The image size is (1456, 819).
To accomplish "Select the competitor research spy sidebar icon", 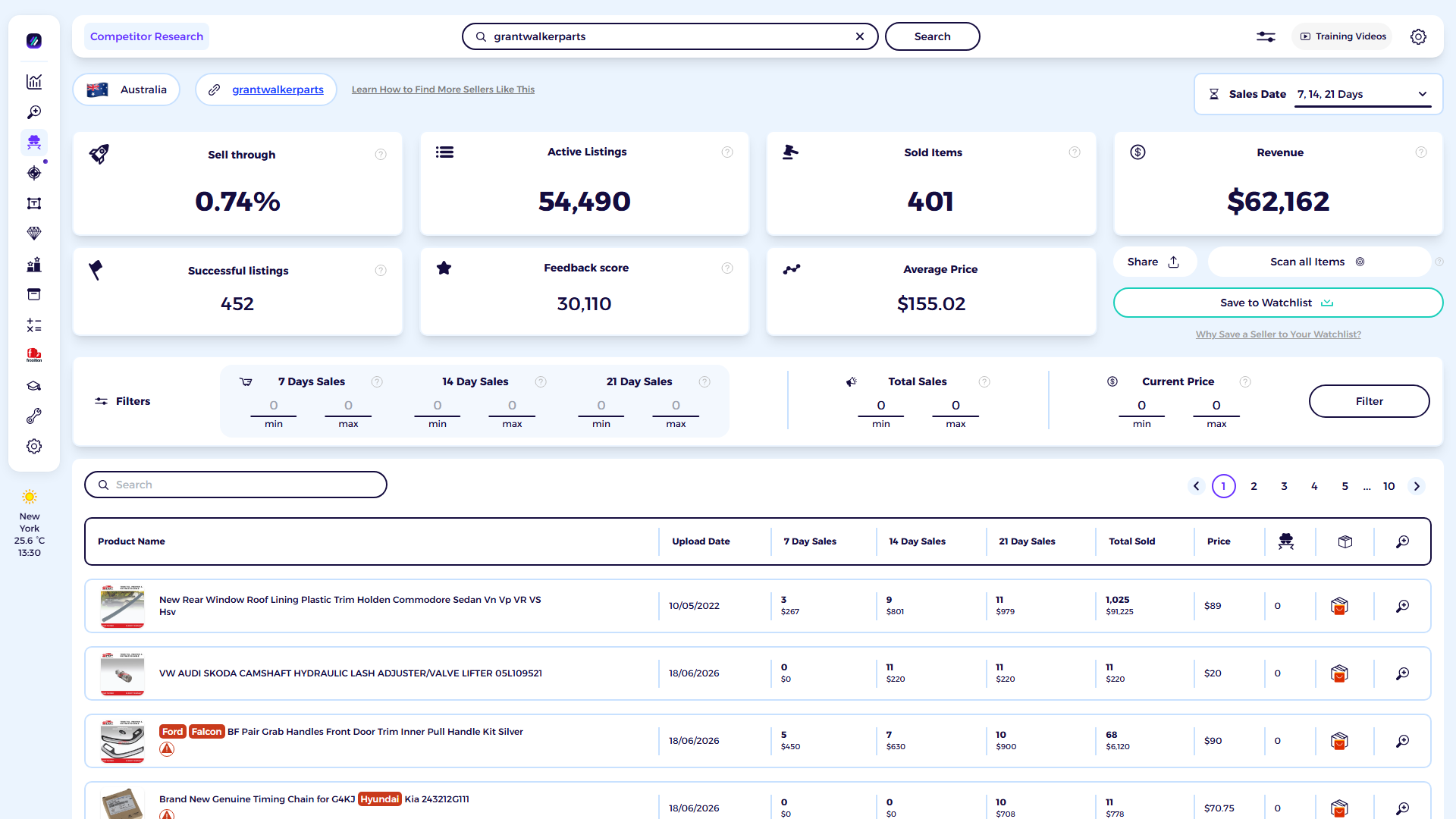I will 34,143.
